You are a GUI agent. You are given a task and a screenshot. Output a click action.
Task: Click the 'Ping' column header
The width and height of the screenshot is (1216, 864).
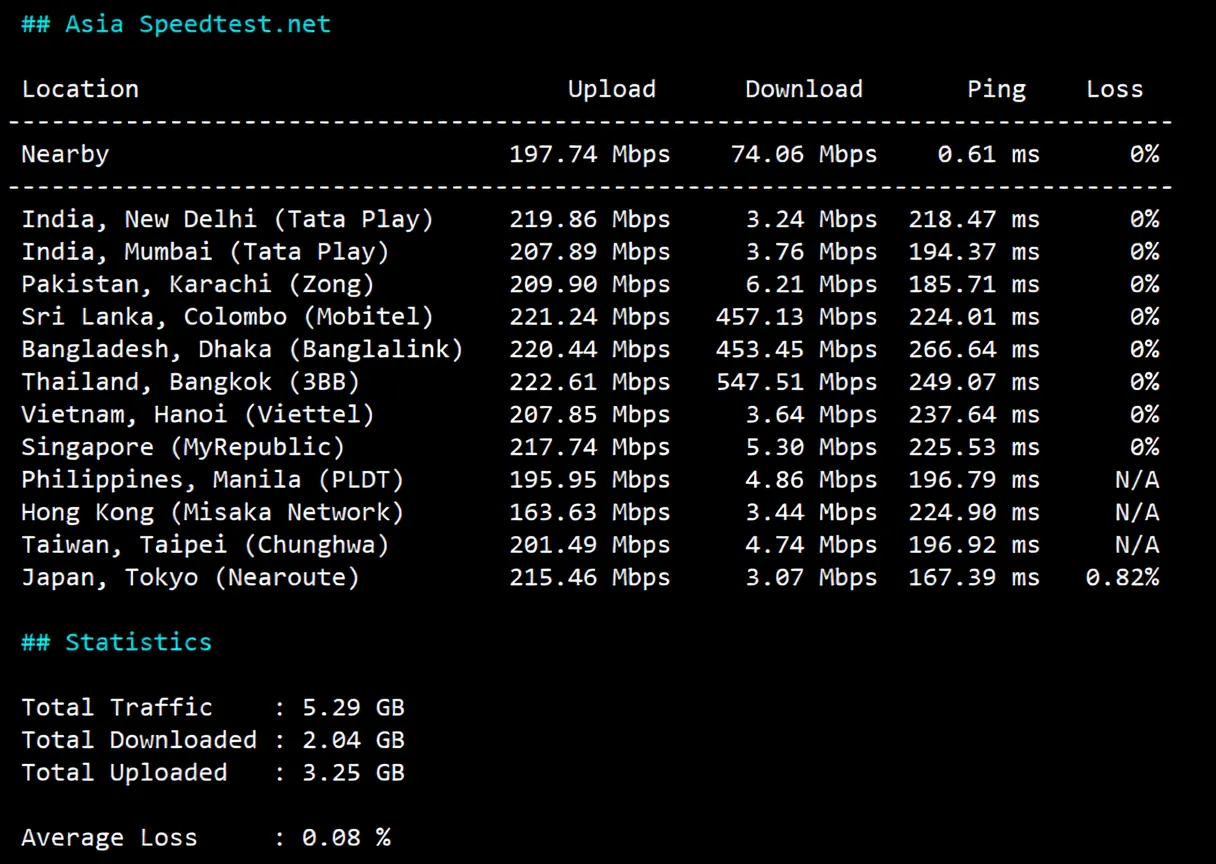point(996,89)
